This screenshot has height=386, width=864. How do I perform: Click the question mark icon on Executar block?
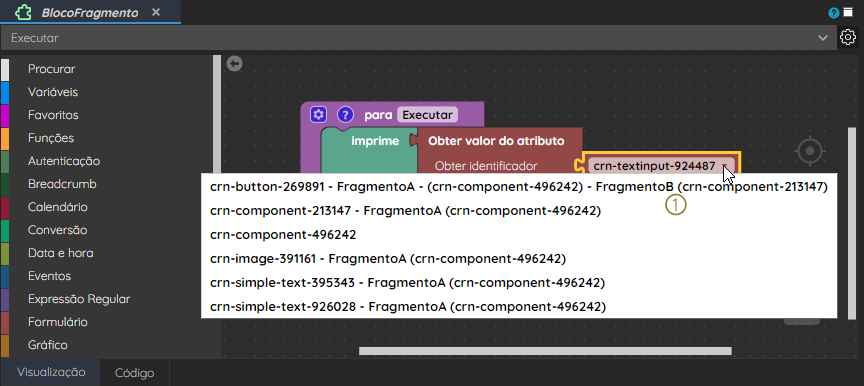coord(345,115)
